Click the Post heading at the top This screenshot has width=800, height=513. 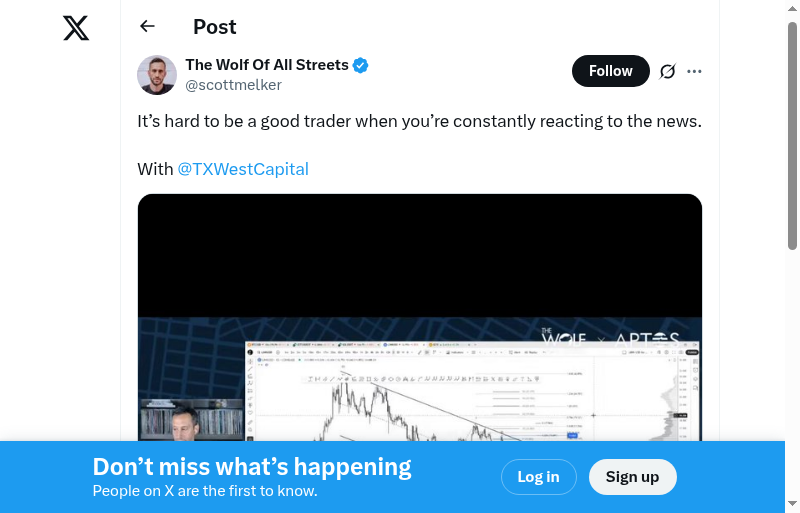pos(215,27)
